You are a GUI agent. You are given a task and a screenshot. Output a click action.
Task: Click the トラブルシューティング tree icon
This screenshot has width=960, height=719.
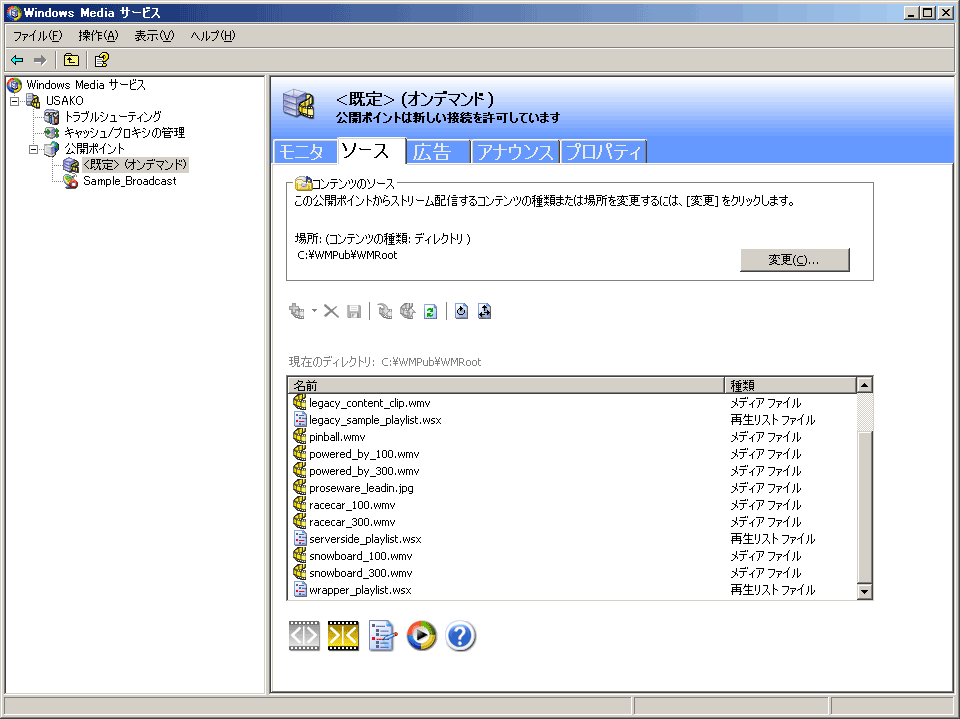(52, 116)
